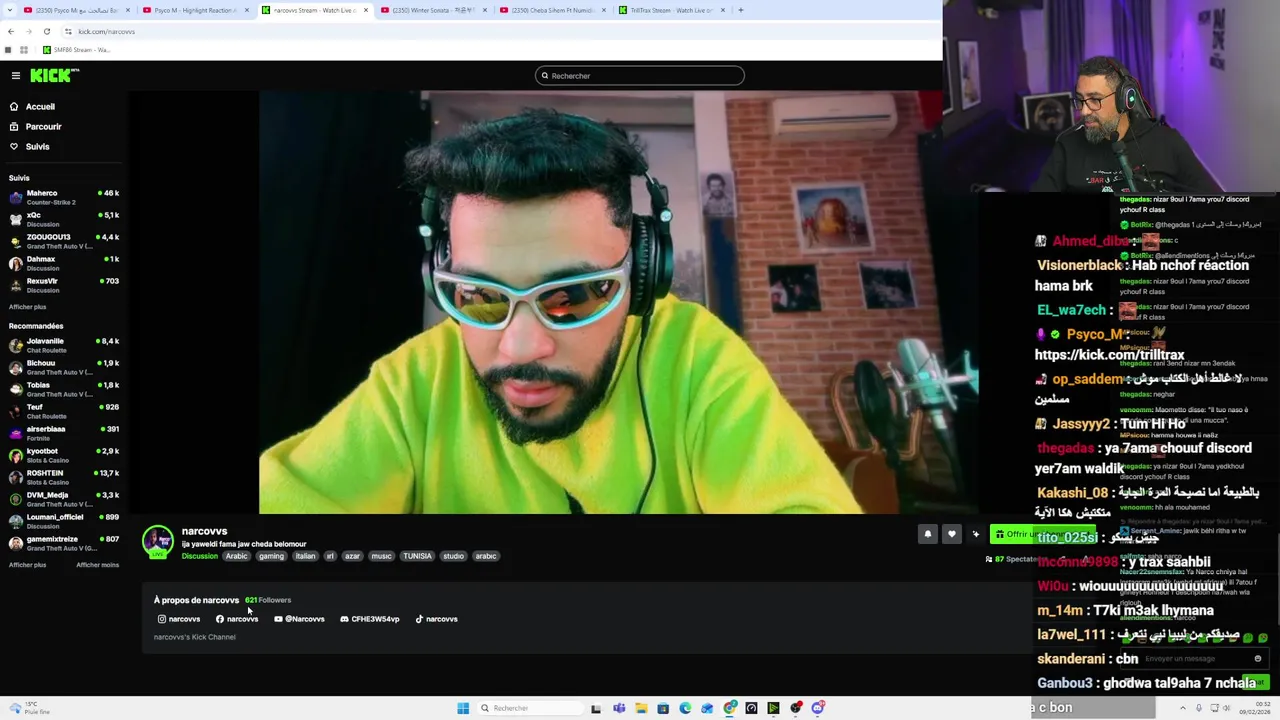Open Microsoft Teams from taskbar
Image resolution: width=1280 pixels, height=720 pixels.
point(619,708)
